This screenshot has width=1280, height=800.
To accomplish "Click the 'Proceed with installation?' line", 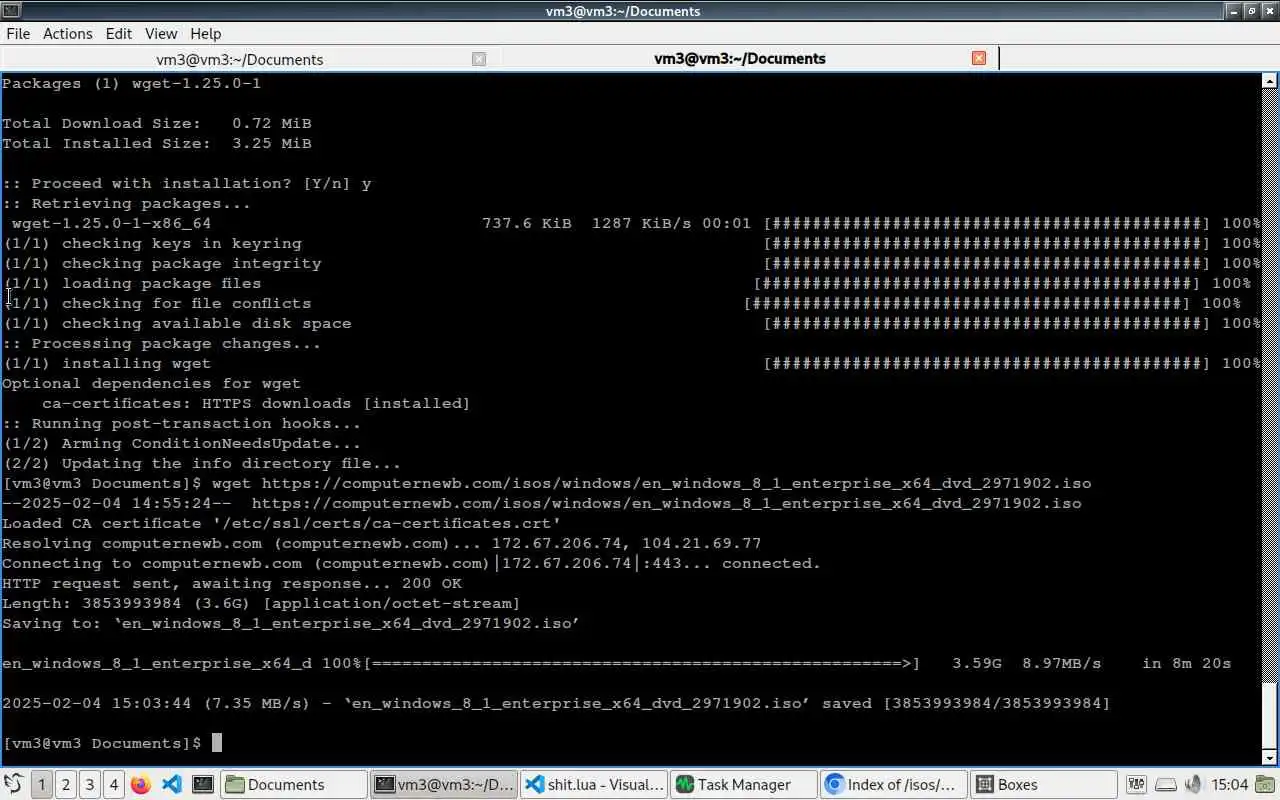I will [x=187, y=183].
